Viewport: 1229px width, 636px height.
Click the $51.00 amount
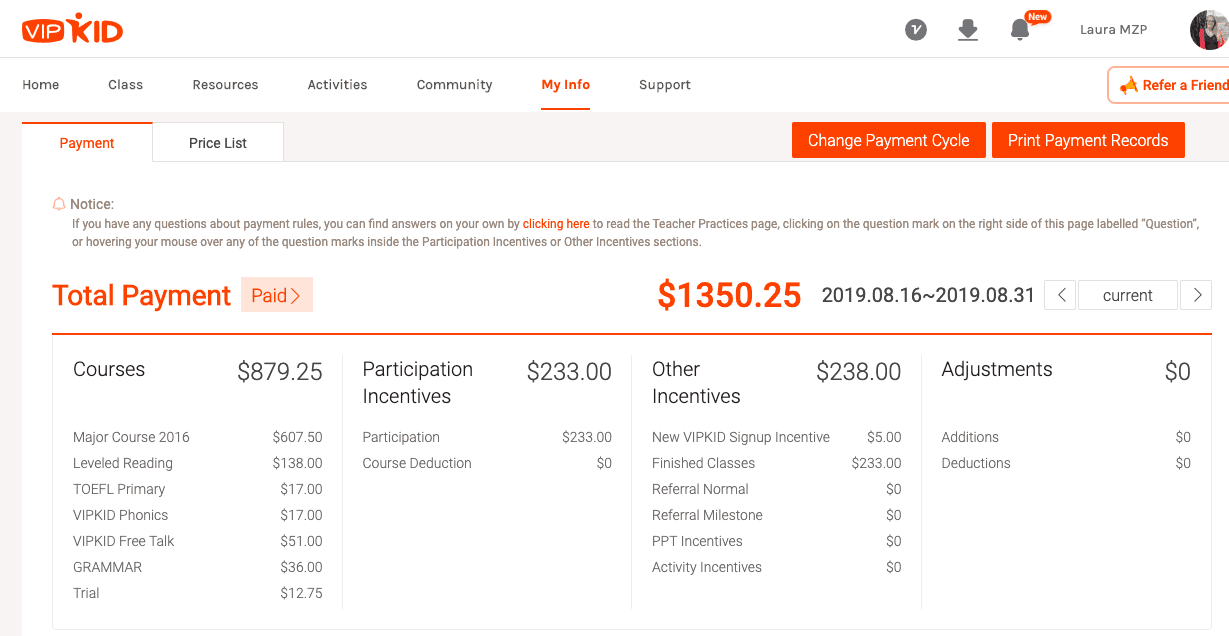(x=301, y=541)
